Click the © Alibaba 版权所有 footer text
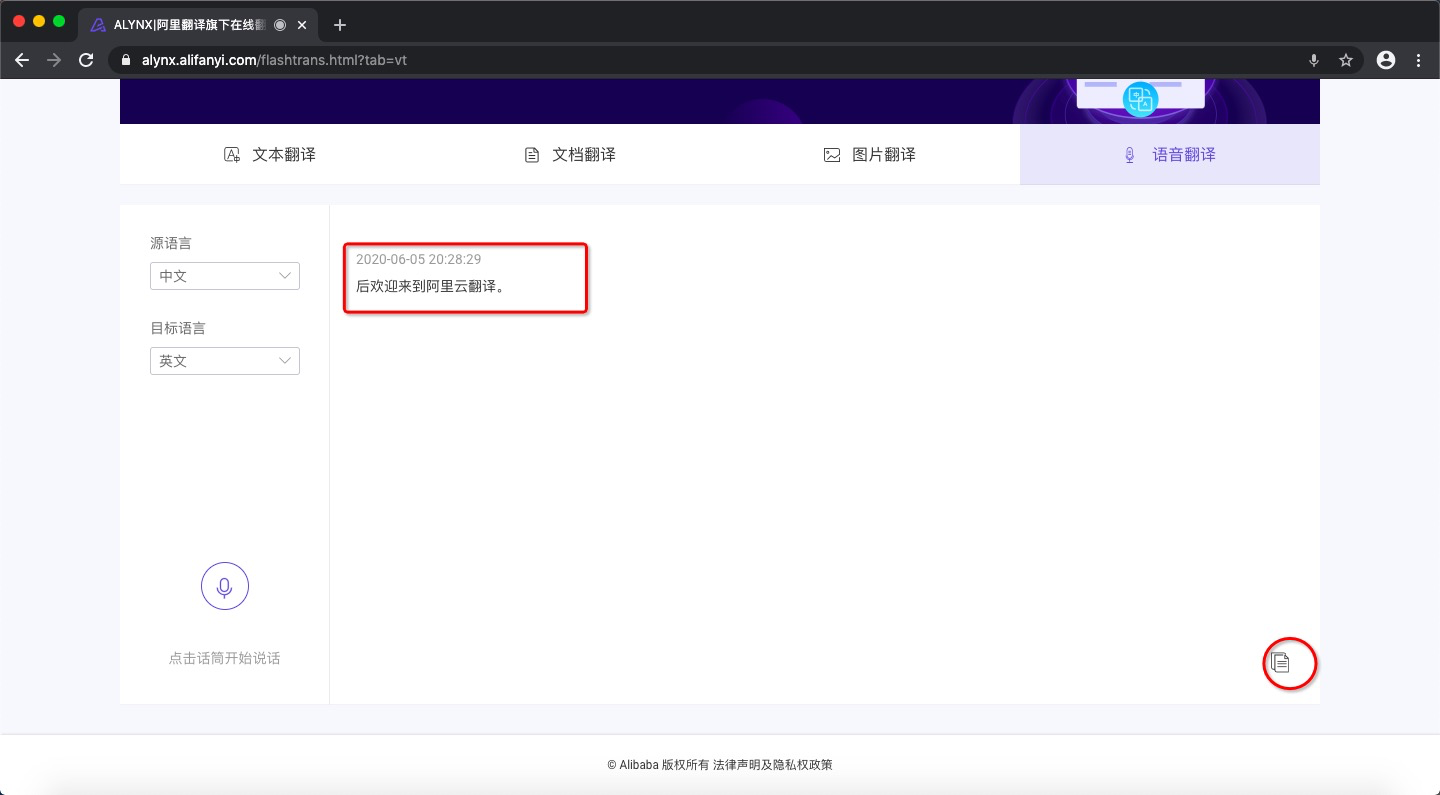The height and width of the screenshot is (795, 1440). click(x=658, y=765)
